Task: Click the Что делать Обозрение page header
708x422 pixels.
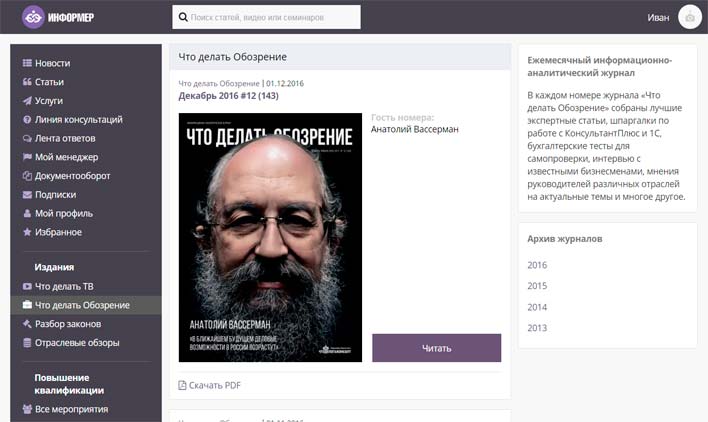Action: pos(233,57)
